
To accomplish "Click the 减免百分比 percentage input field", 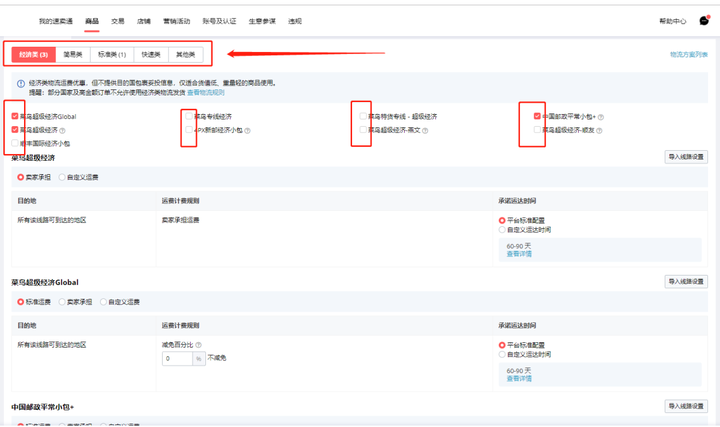I will [x=177, y=359].
